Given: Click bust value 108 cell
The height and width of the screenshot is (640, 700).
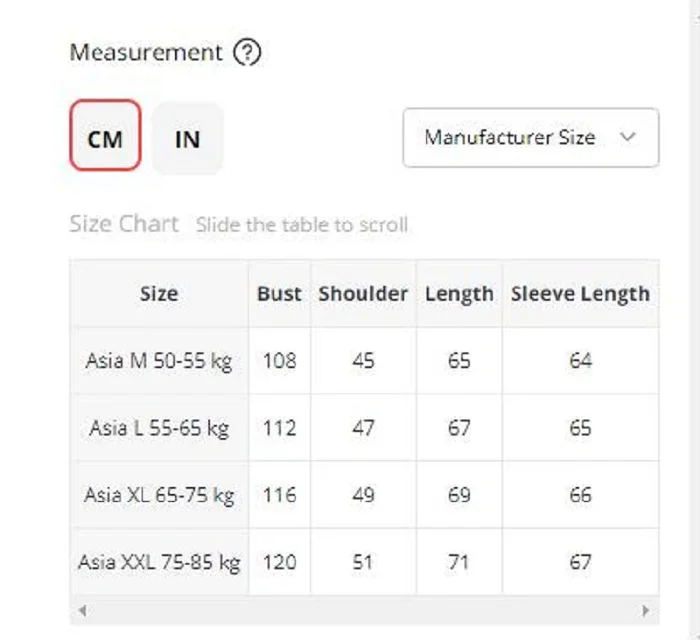Looking at the screenshot, I should pos(279,360).
